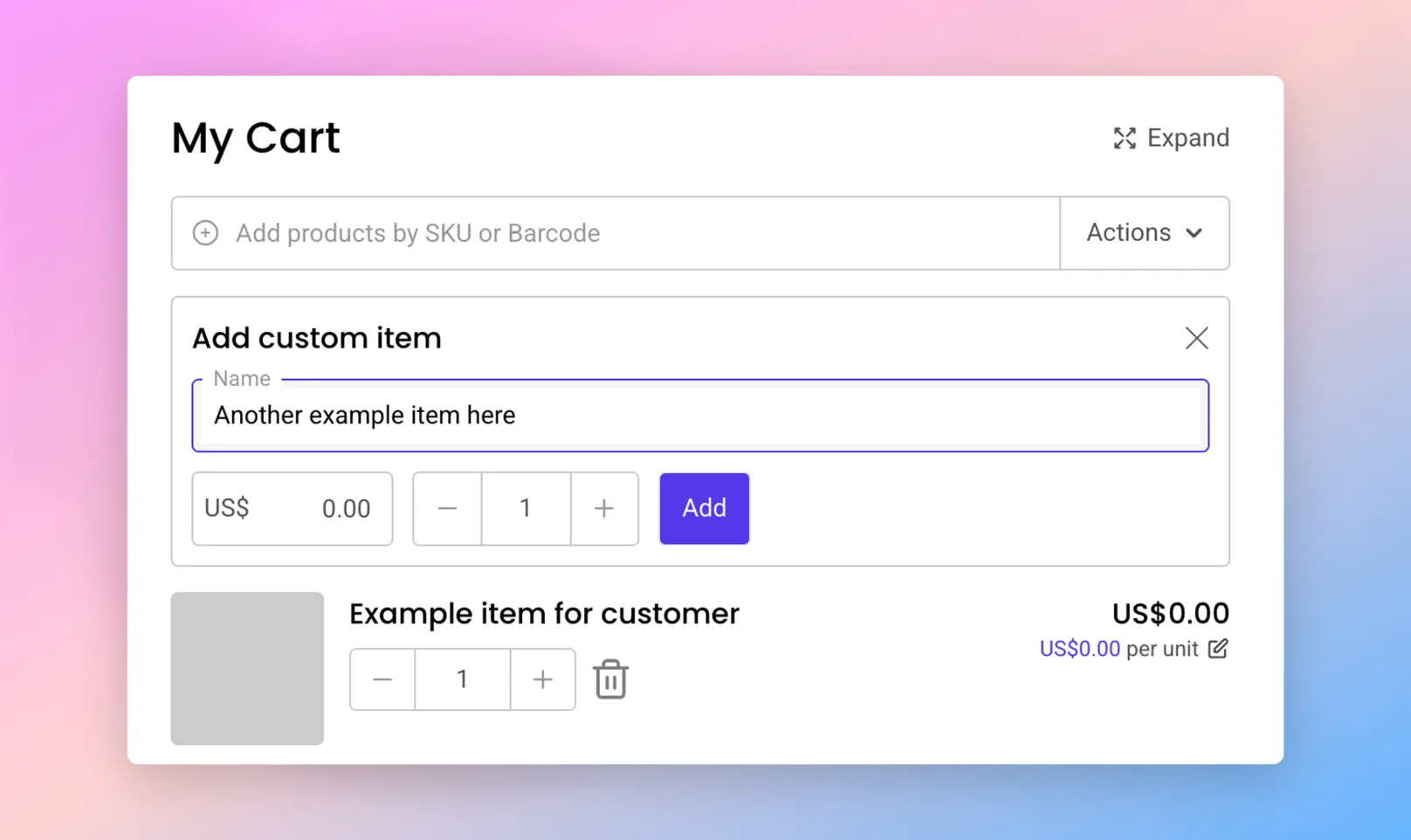Screen dimensions: 1411x840
Task: Select quantity field of Example item for customer
Action: coord(463,679)
